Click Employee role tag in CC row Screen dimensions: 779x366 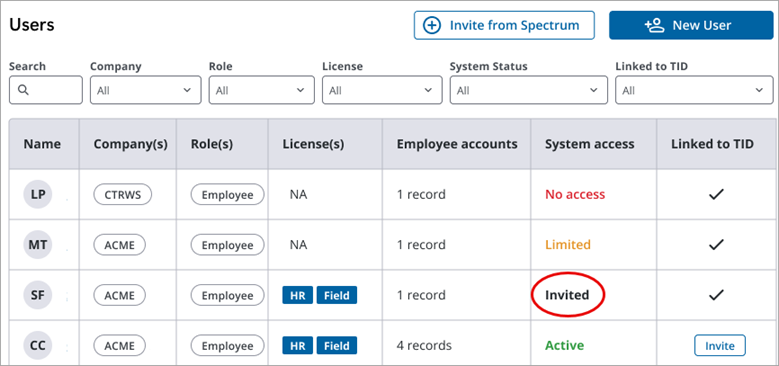[228, 346]
